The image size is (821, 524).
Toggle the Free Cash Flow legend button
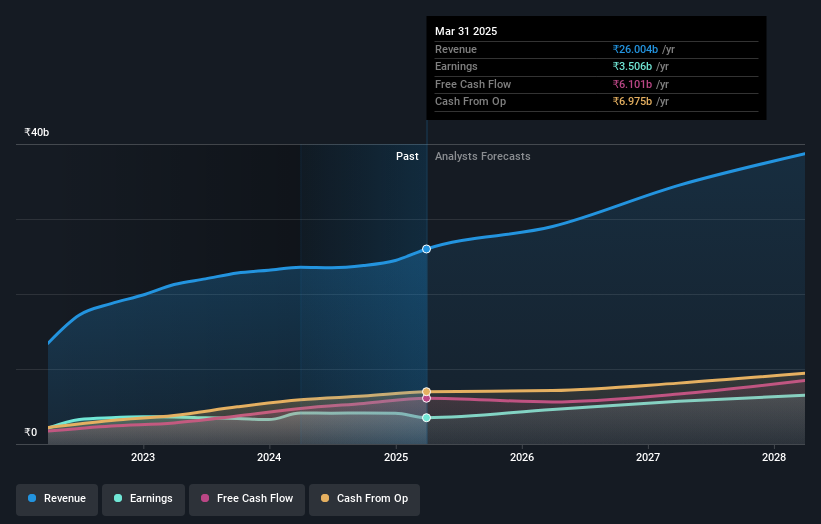pos(247,499)
